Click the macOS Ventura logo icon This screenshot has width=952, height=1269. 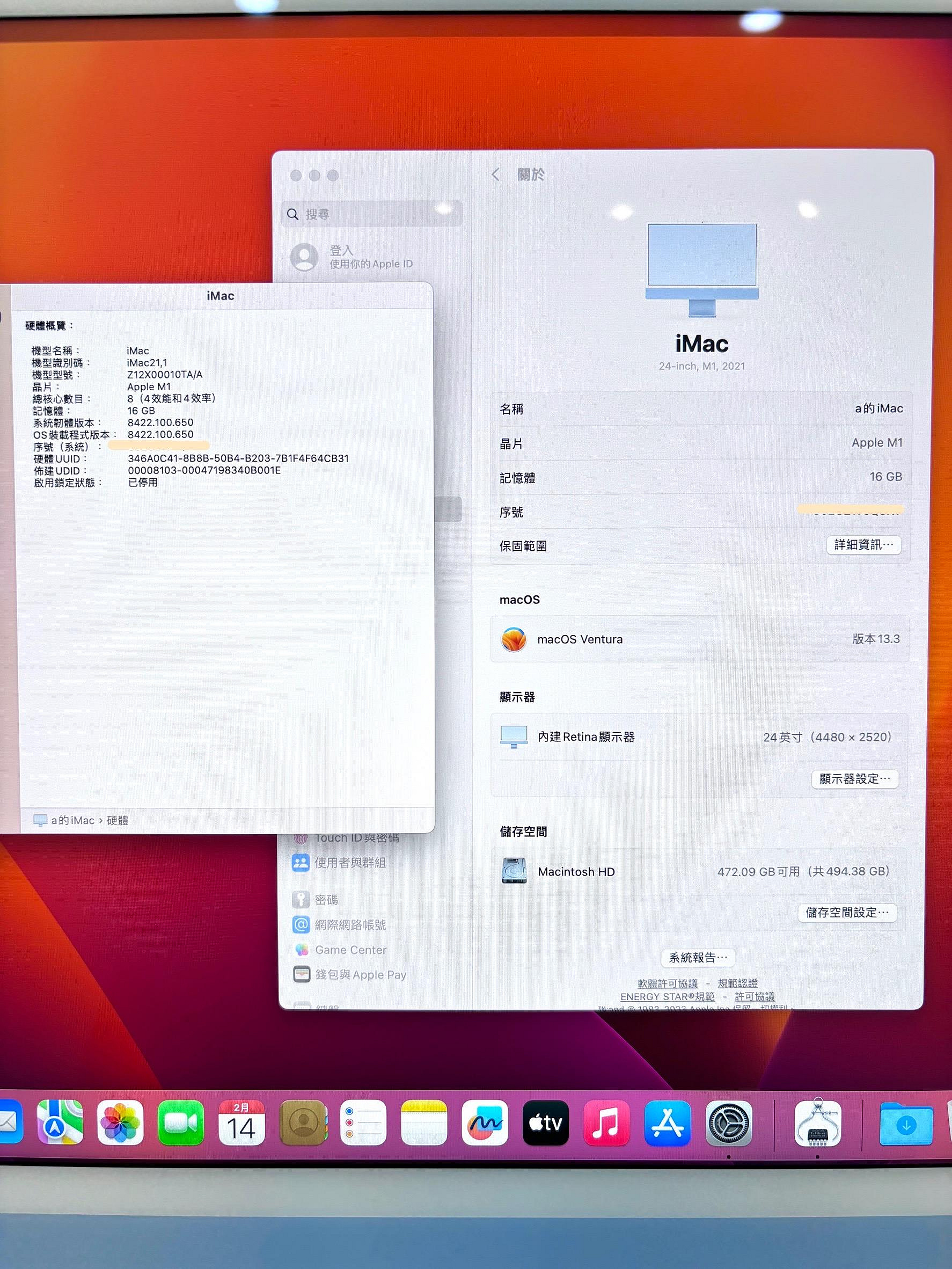[x=513, y=639]
